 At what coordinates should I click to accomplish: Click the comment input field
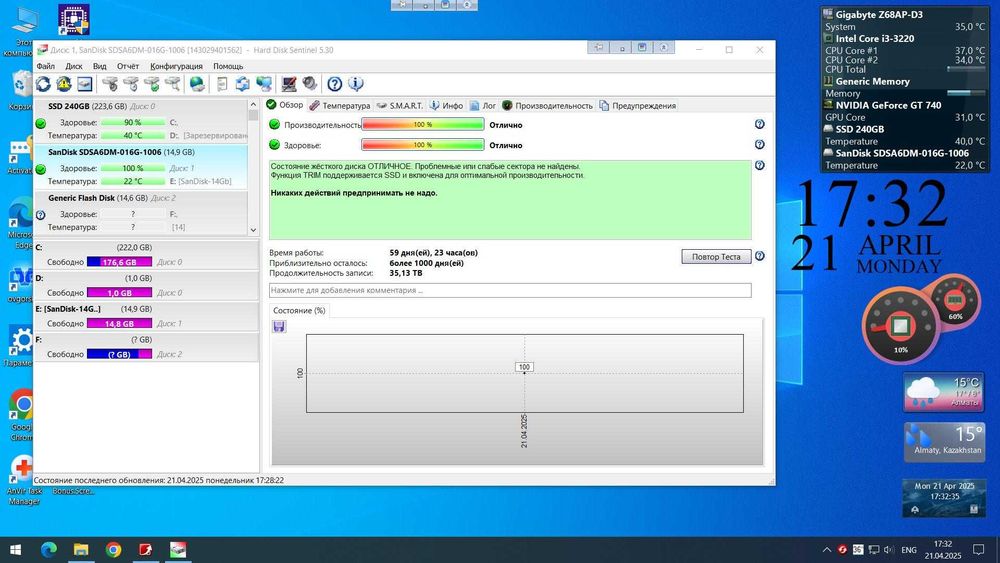(510, 291)
